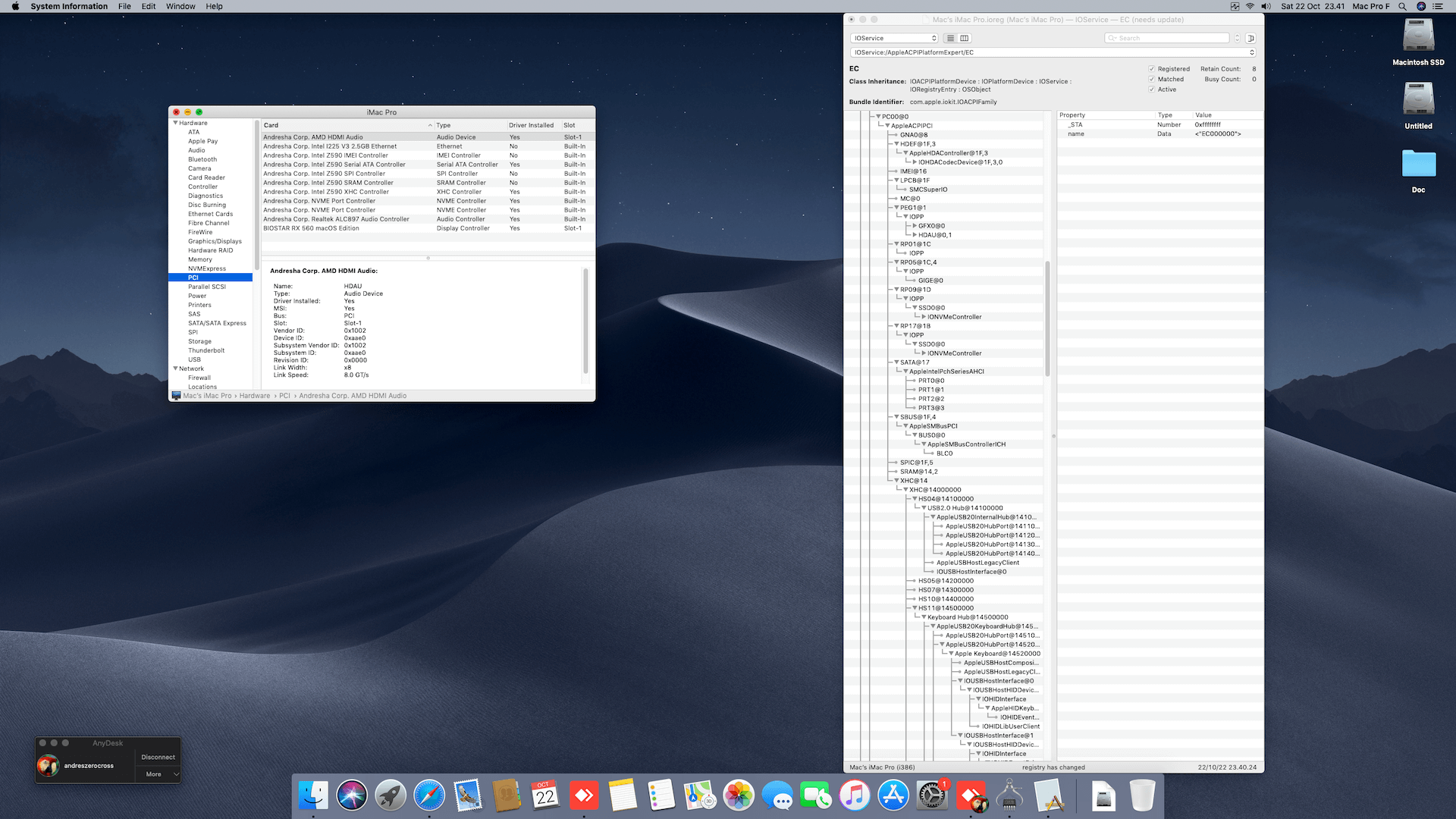This screenshot has width=1456, height=819.
Task: Open Launchpad rocket icon in Dock
Action: pos(391,795)
